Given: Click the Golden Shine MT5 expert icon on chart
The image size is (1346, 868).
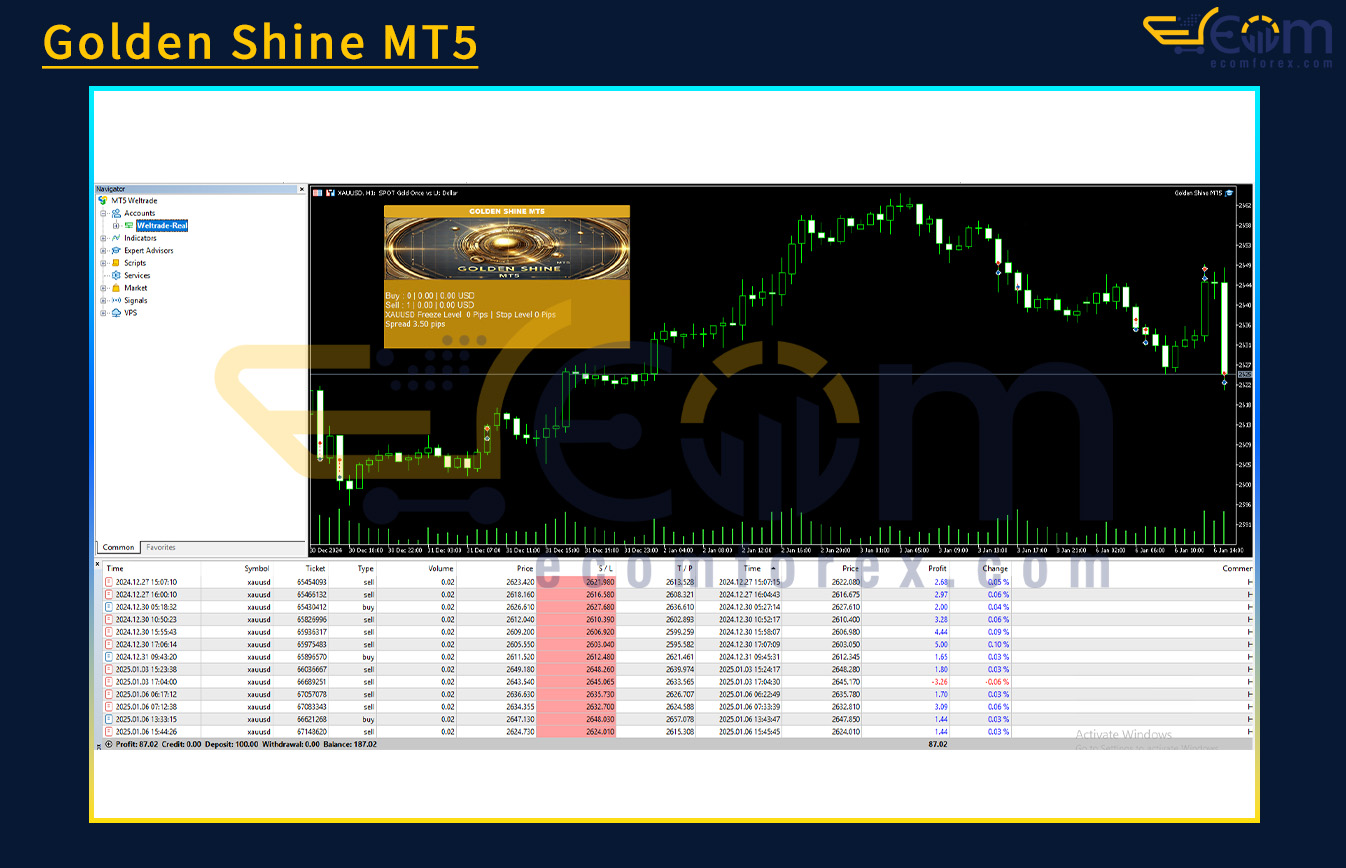Looking at the screenshot, I should pyautogui.click(x=1230, y=192).
